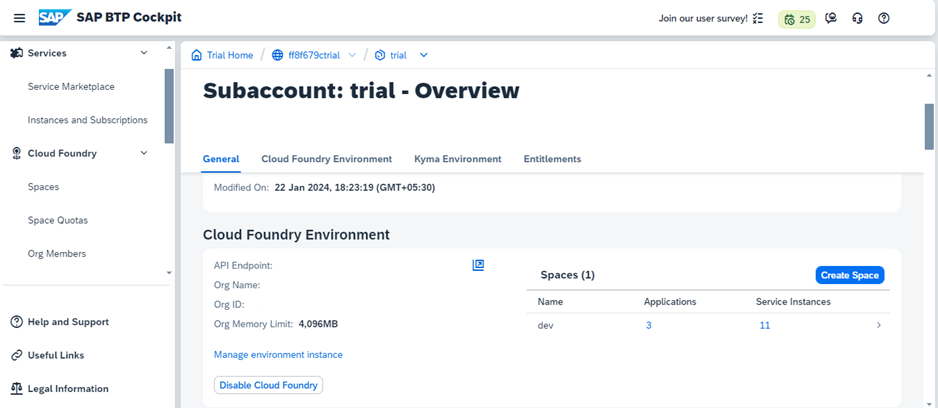Click Join our user survey text
The image size is (938, 408).
pyautogui.click(x=703, y=19)
